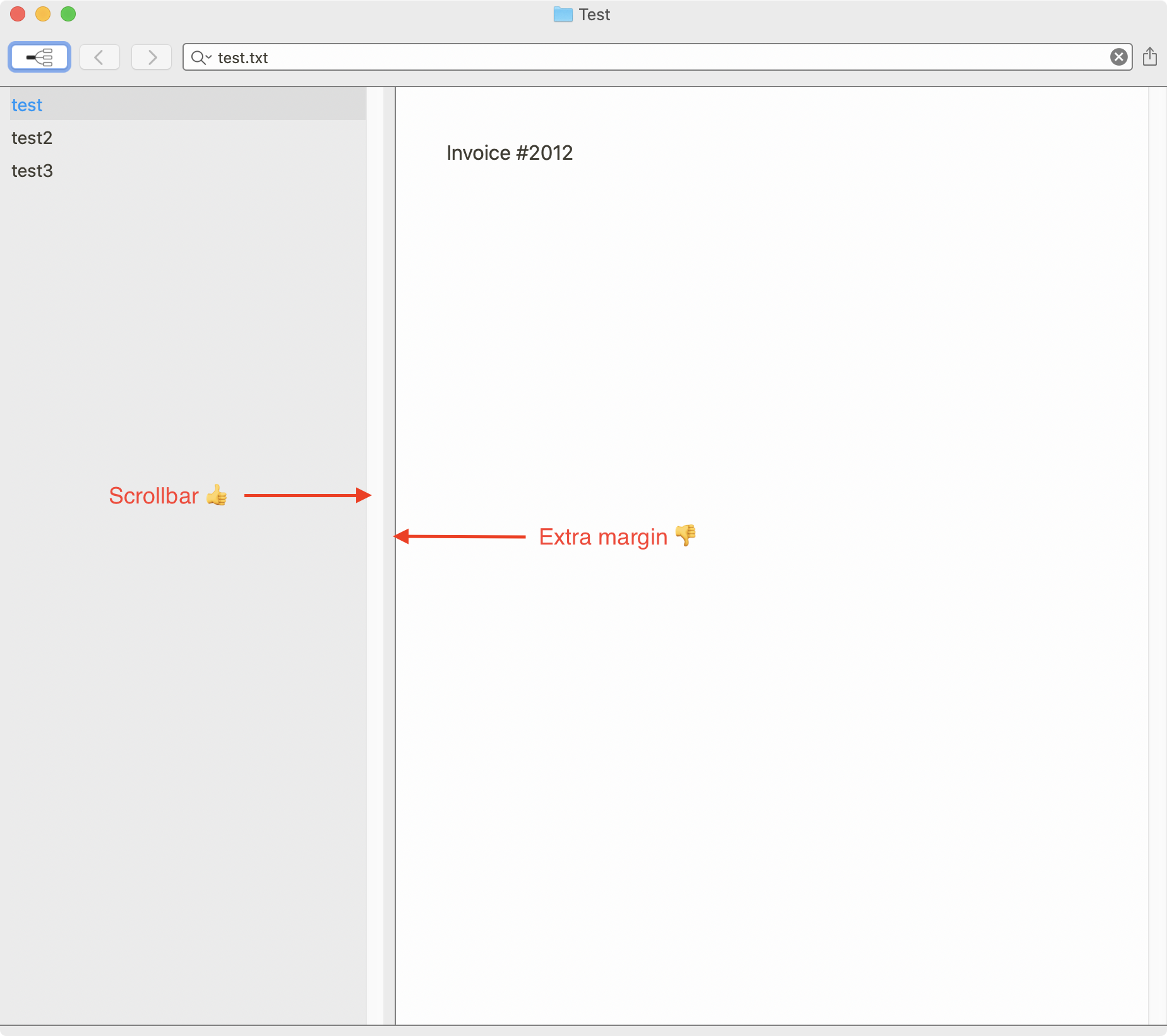The height and width of the screenshot is (1036, 1167).
Task: Toggle the sidebar outline view button
Action: click(39, 57)
